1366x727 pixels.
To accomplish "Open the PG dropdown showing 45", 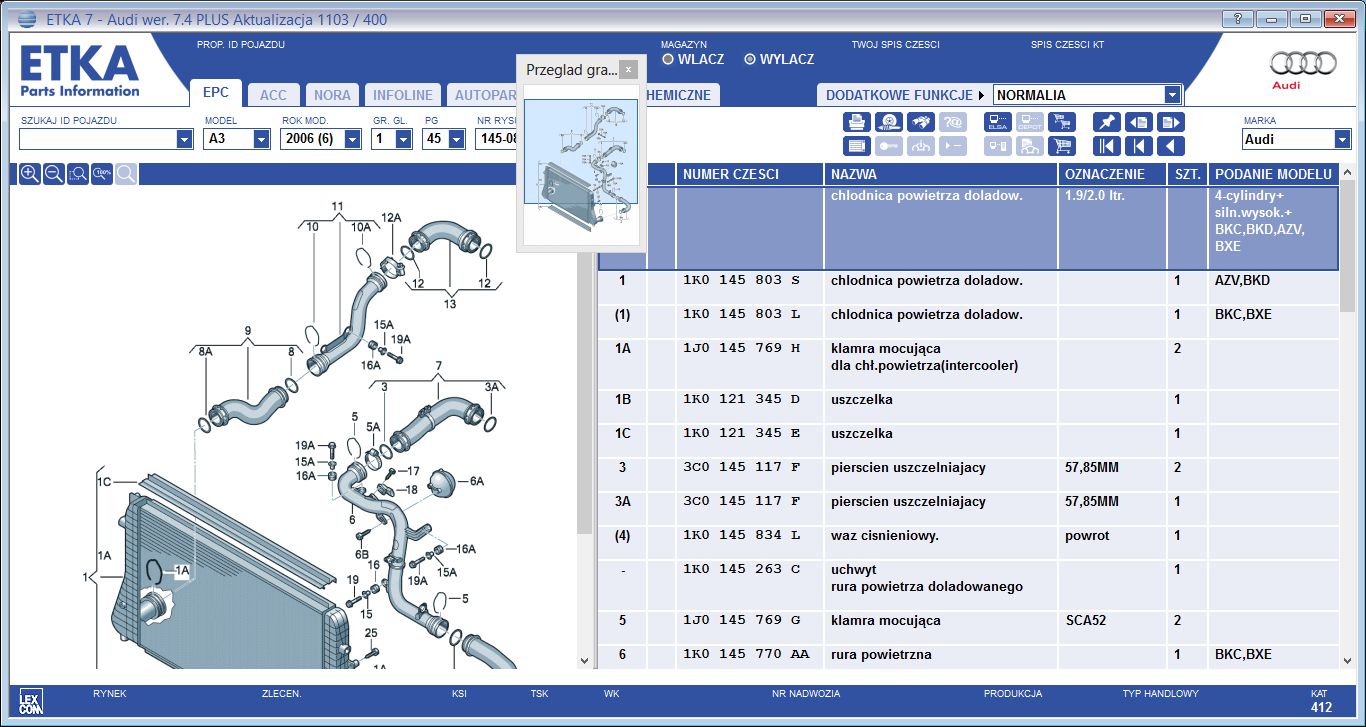I will tap(458, 139).
